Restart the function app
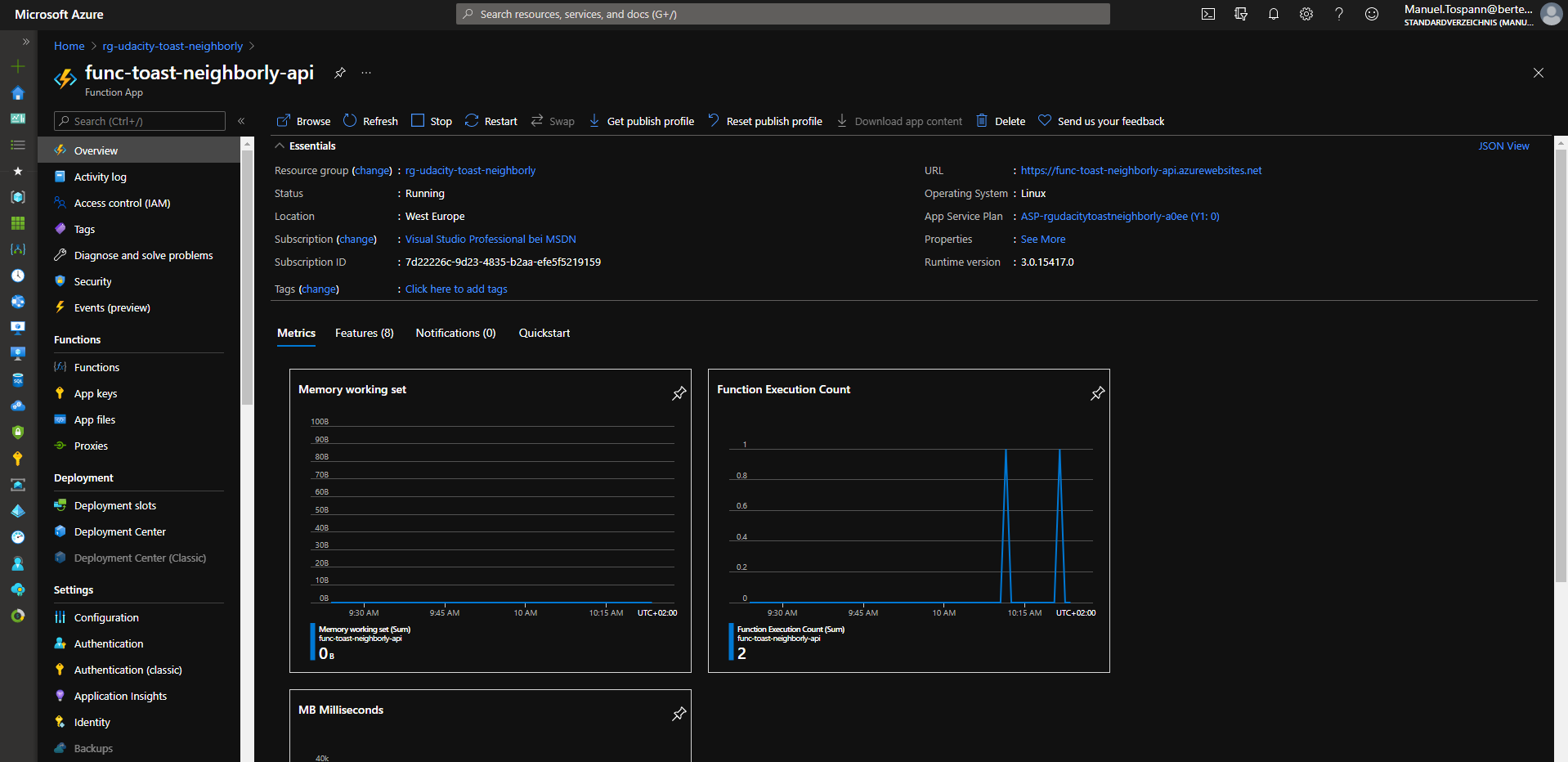 point(491,121)
